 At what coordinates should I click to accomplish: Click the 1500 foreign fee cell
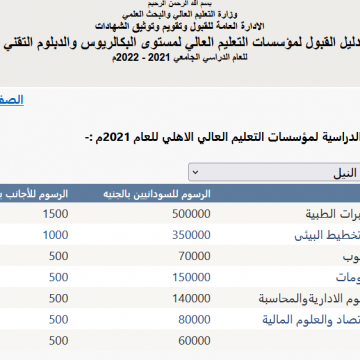pyautogui.click(x=55, y=214)
